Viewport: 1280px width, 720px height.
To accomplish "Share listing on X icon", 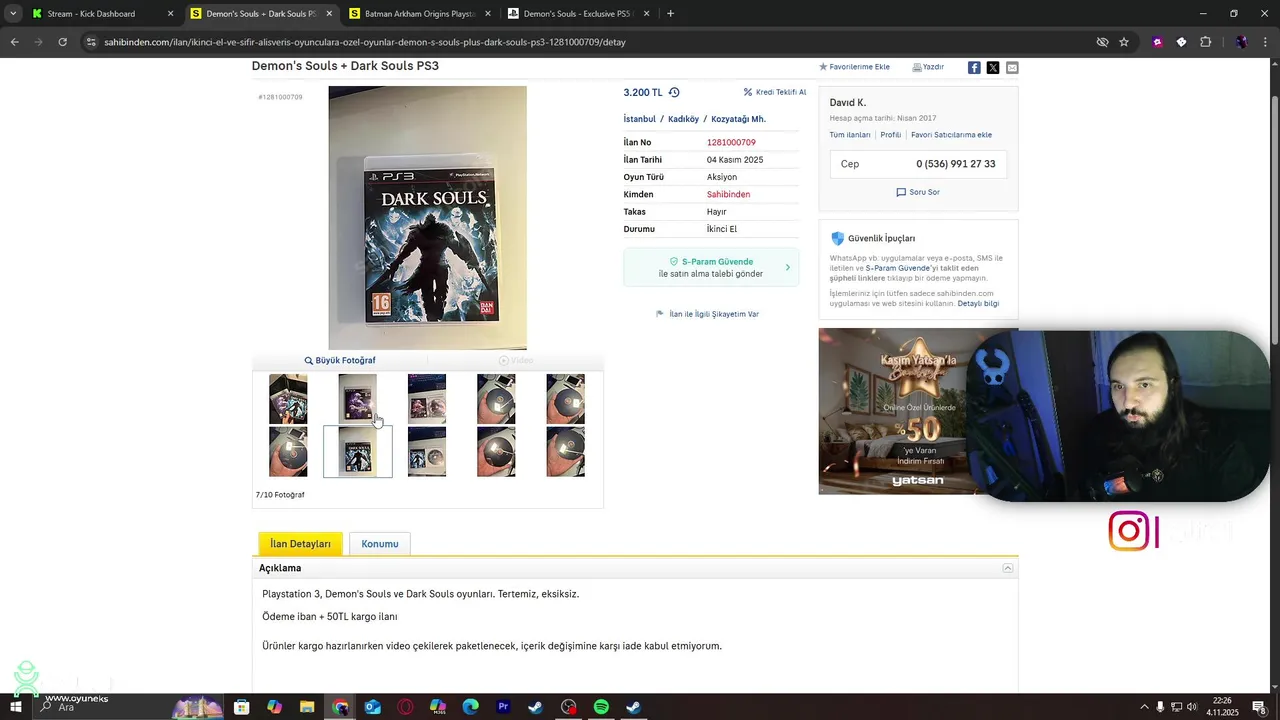I will tap(993, 67).
